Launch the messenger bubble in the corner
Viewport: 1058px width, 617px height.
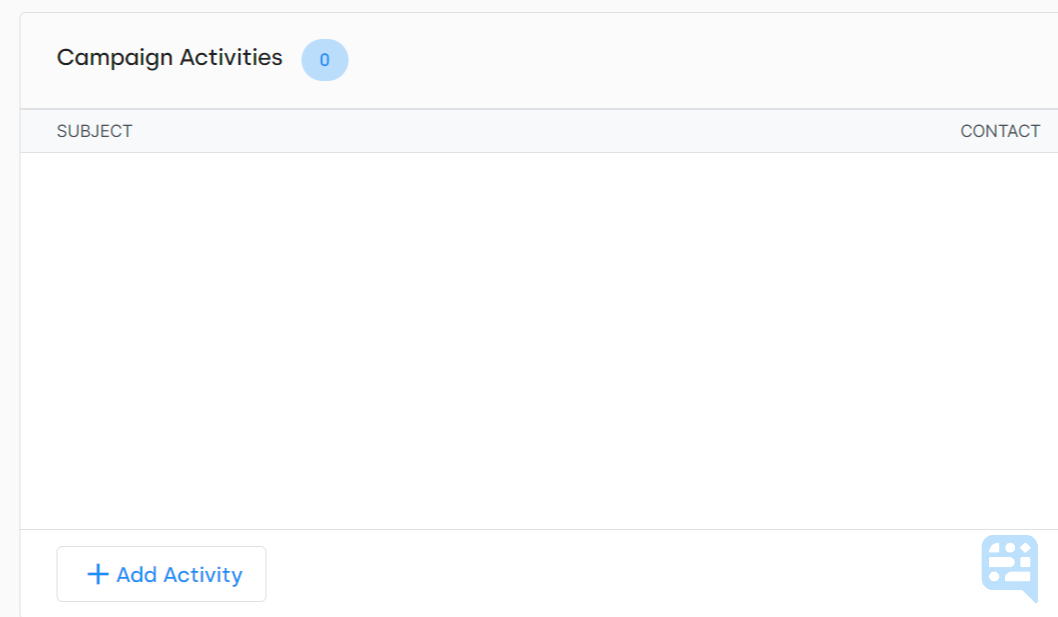[1010, 567]
